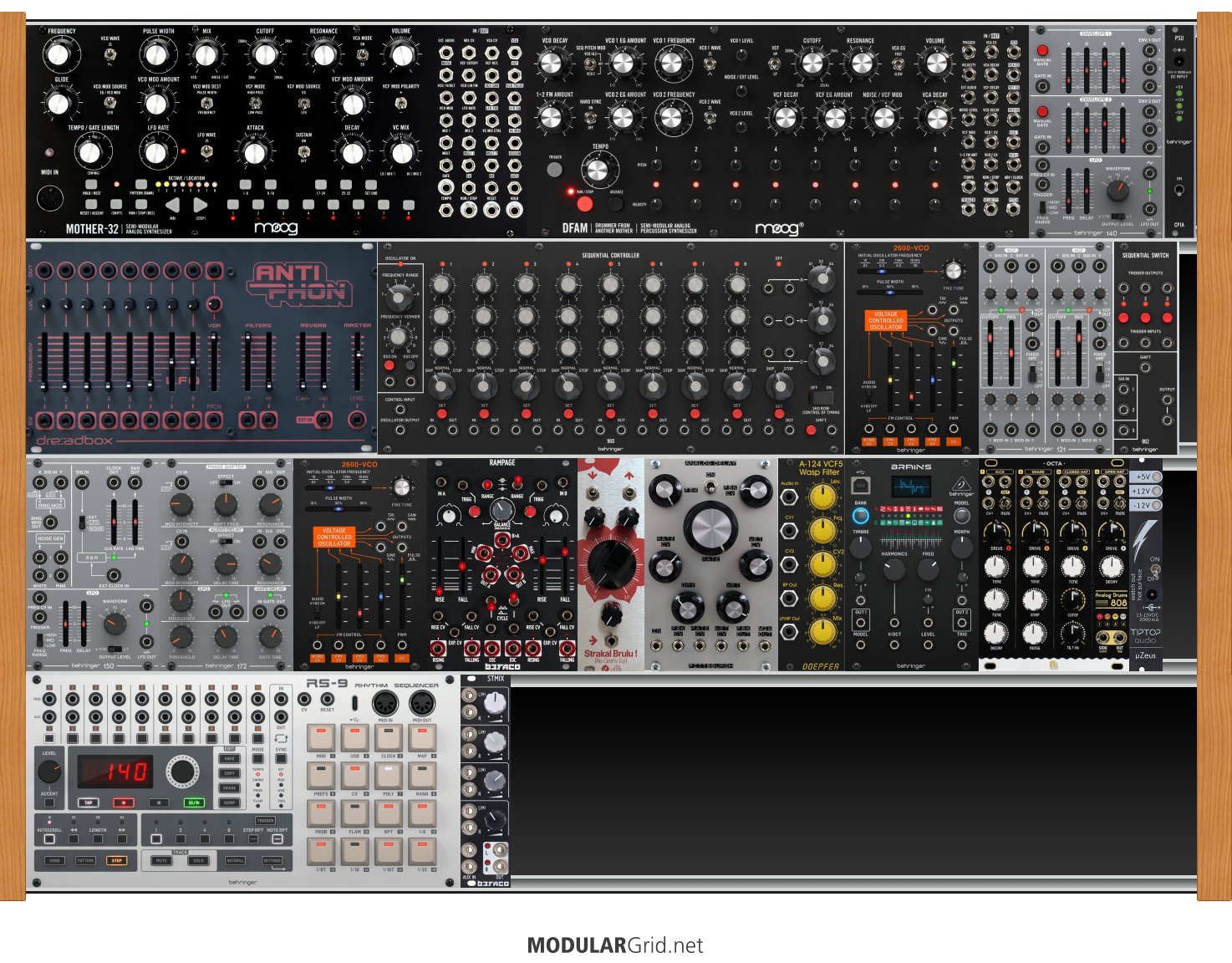The width and height of the screenshot is (1232, 963).
Task: Click the MUTE track button on RS-9
Action: point(160,860)
